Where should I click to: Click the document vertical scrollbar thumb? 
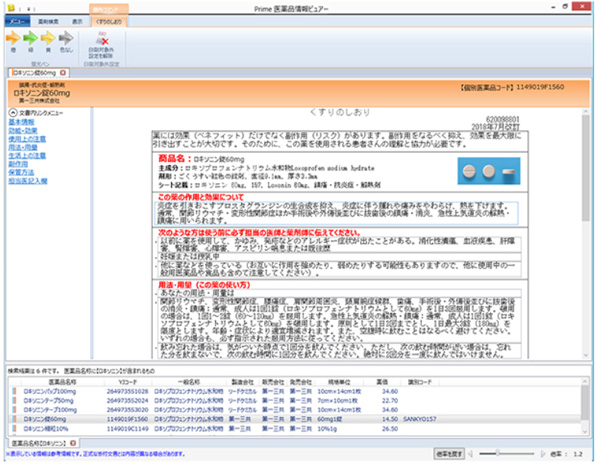click(x=585, y=167)
